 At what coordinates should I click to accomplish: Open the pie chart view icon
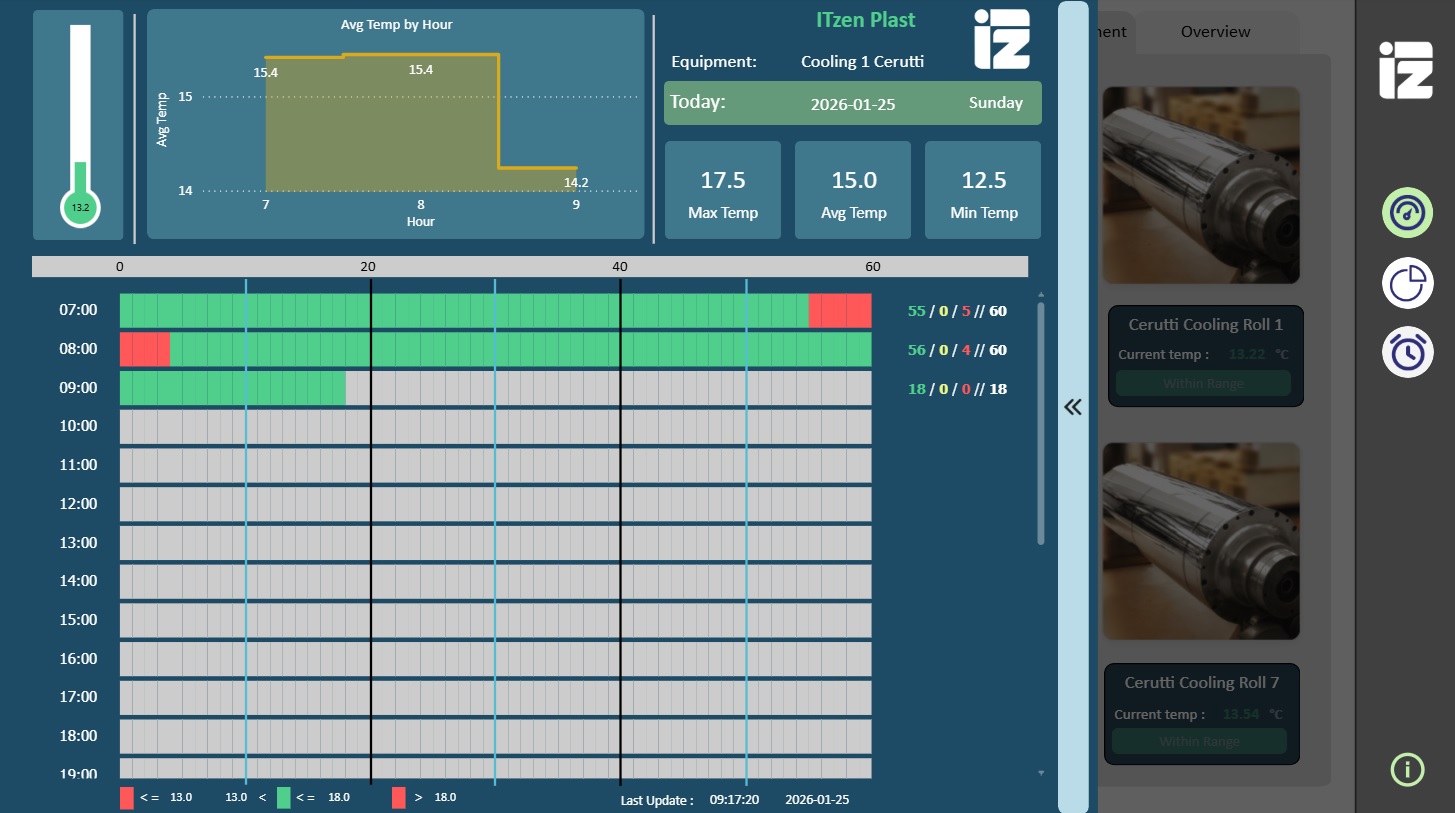(1407, 283)
